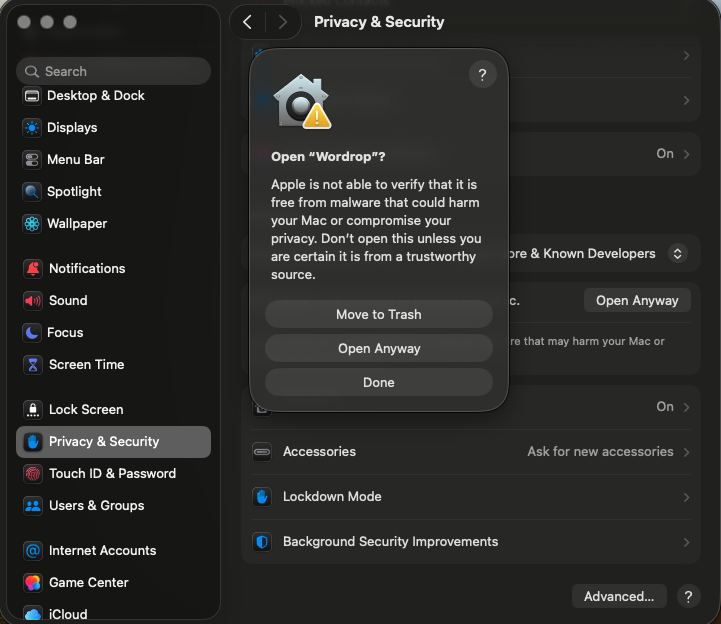Click the iCloud cloud icon
The height and width of the screenshot is (624, 721).
tap(33, 613)
